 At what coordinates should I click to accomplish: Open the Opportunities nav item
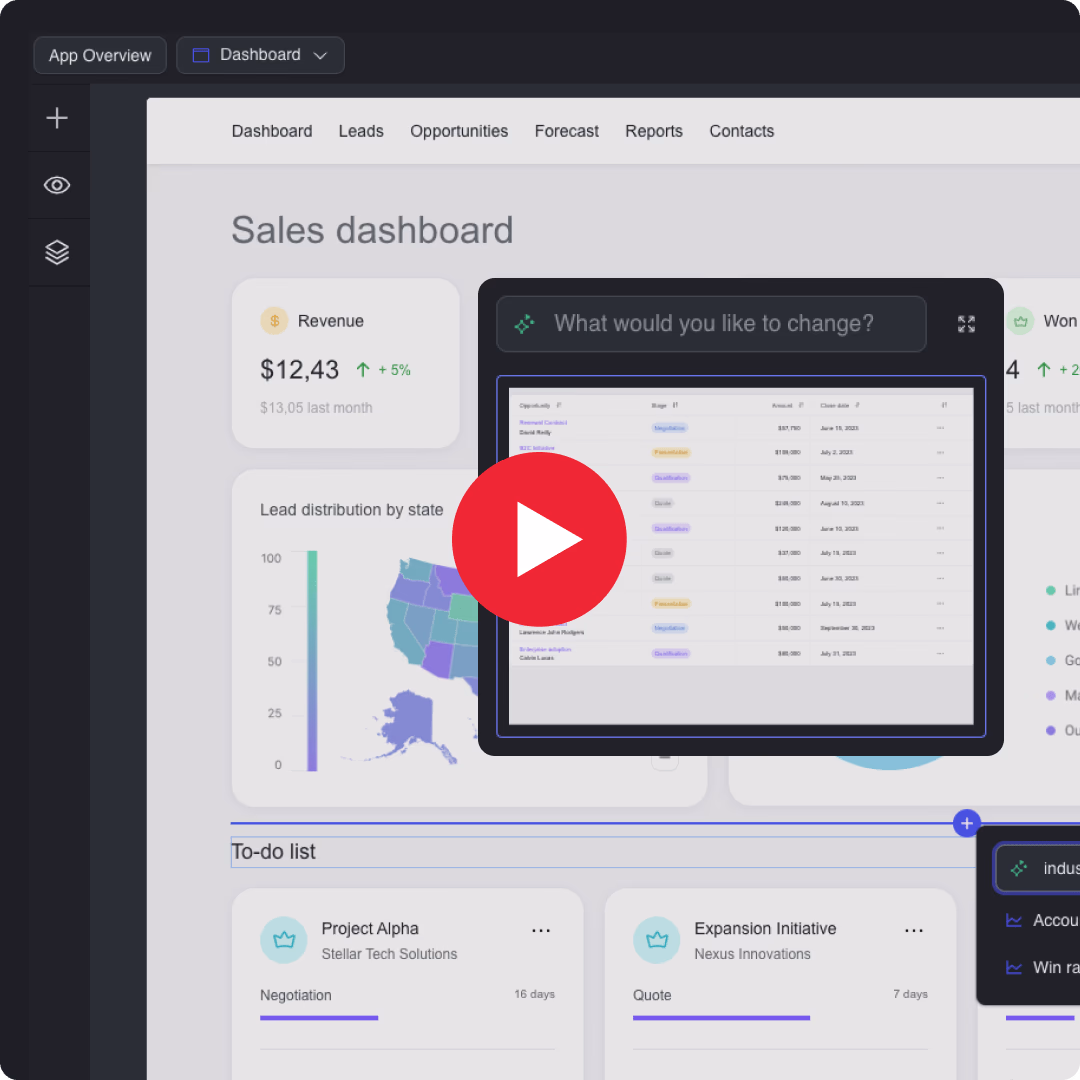coord(459,131)
